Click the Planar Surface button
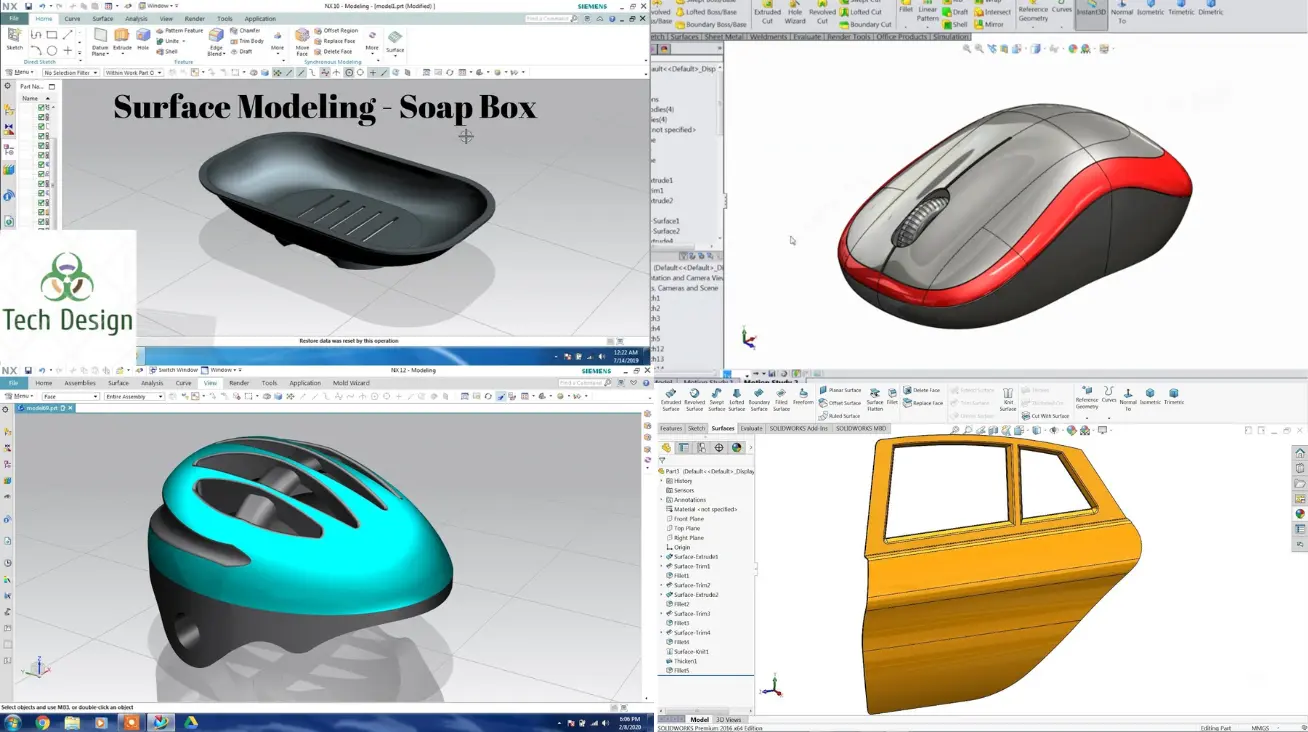The height and width of the screenshot is (732, 1308). point(840,390)
